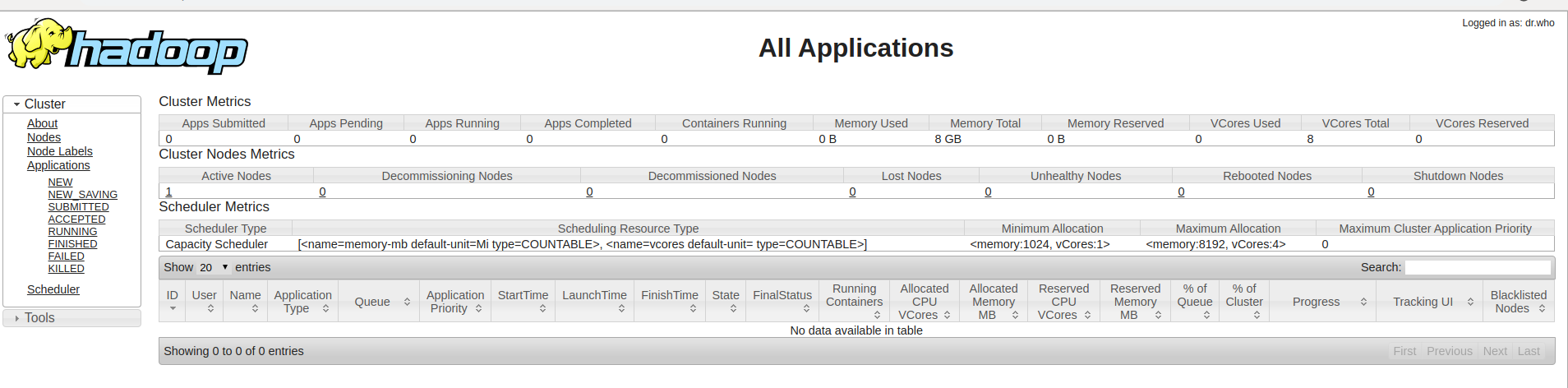Click the 'No data available in table' row

click(x=856, y=330)
